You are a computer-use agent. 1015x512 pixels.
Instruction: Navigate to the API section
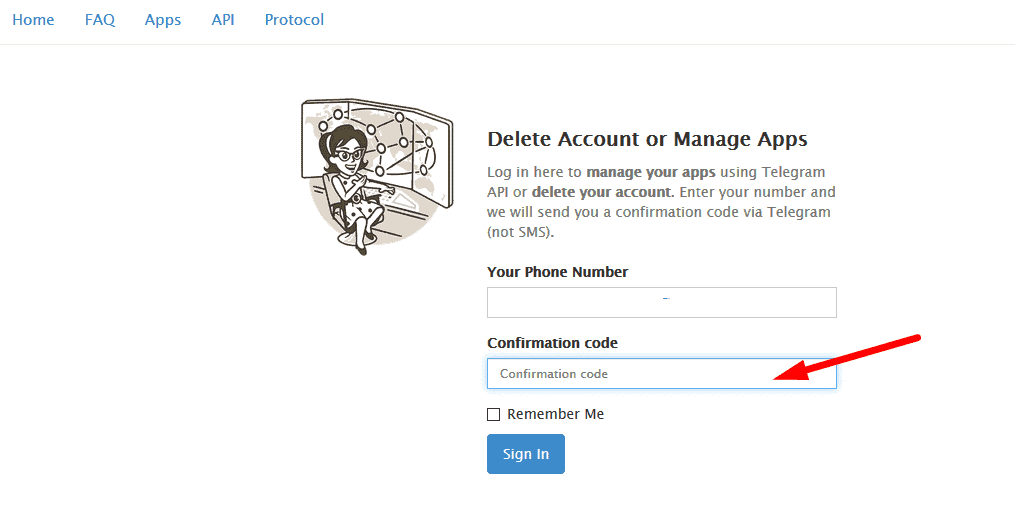coord(223,20)
